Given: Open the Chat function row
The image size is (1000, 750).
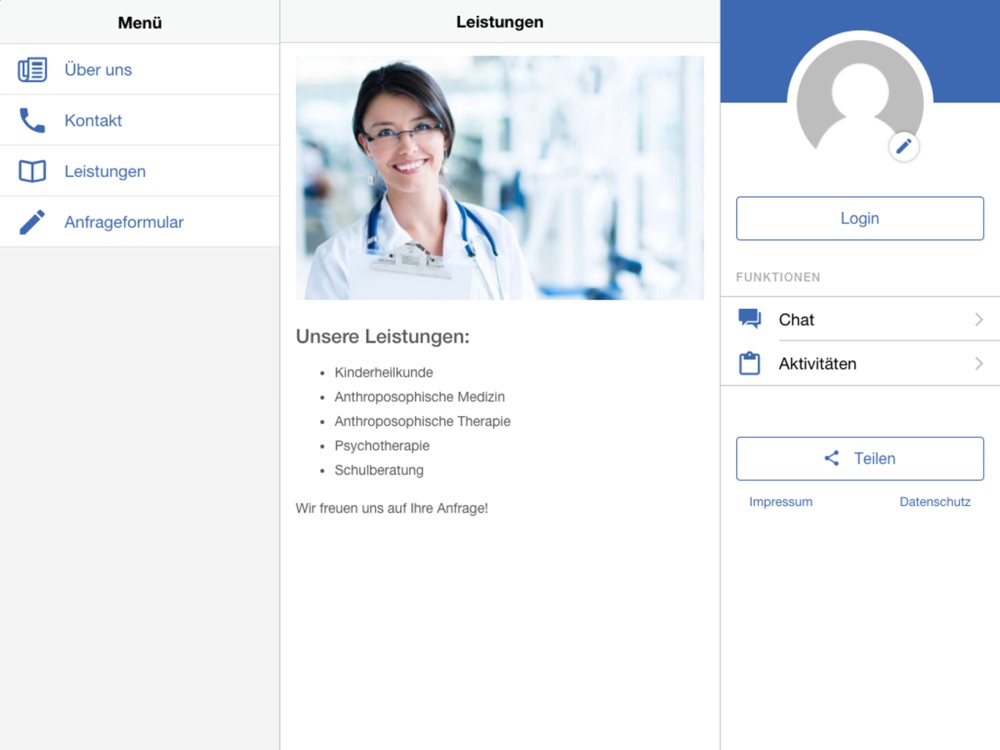Looking at the screenshot, I should (860, 319).
